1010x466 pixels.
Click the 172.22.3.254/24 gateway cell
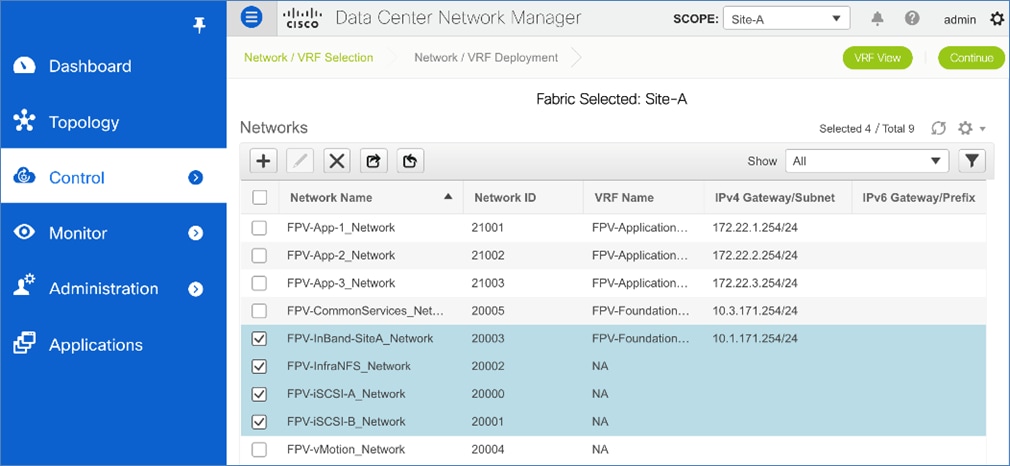click(x=755, y=283)
